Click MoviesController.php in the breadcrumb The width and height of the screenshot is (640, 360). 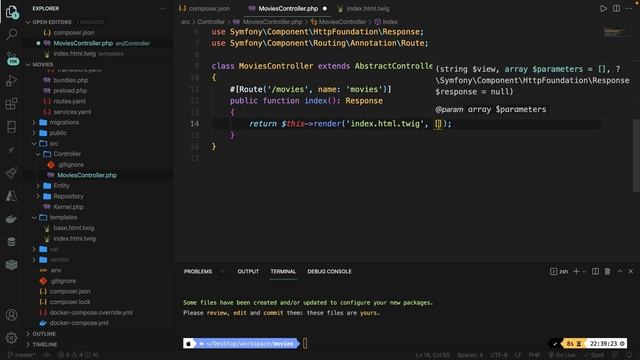(x=268, y=22)
